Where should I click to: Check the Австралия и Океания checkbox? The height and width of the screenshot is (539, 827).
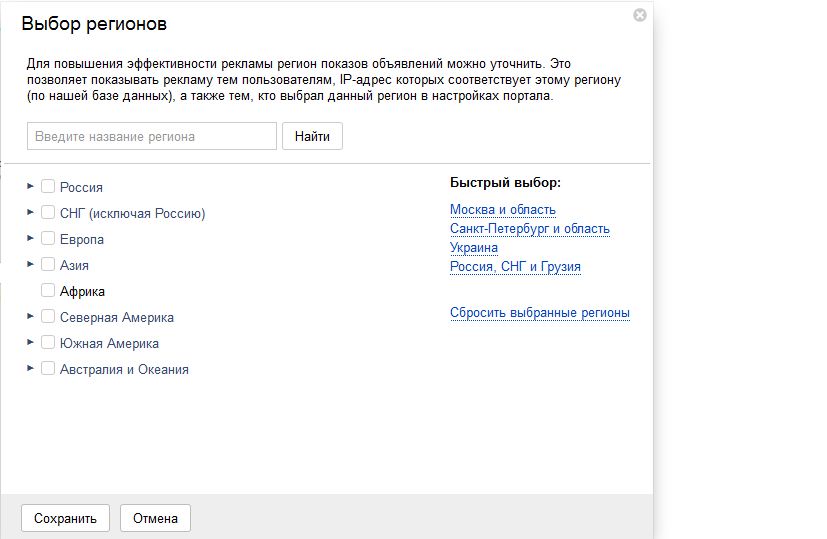tap(48, 368)
